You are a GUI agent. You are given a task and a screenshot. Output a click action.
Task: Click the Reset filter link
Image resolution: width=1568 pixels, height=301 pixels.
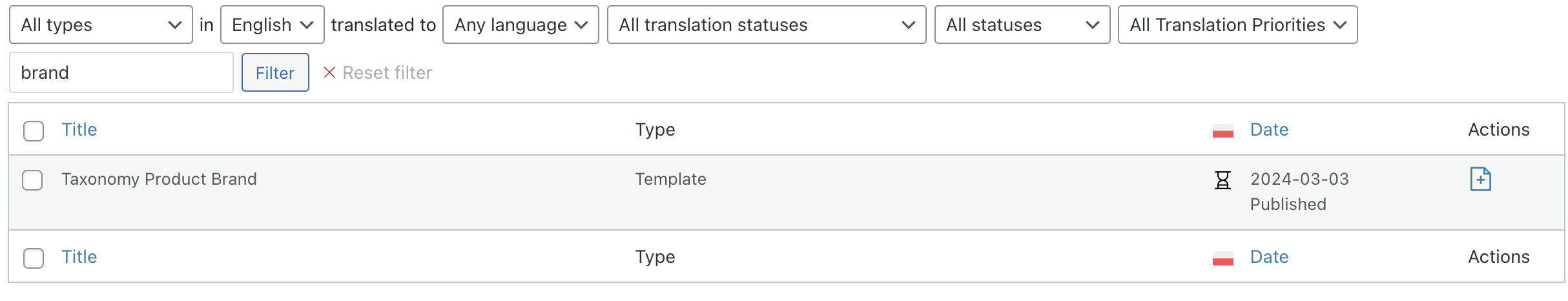387,72
